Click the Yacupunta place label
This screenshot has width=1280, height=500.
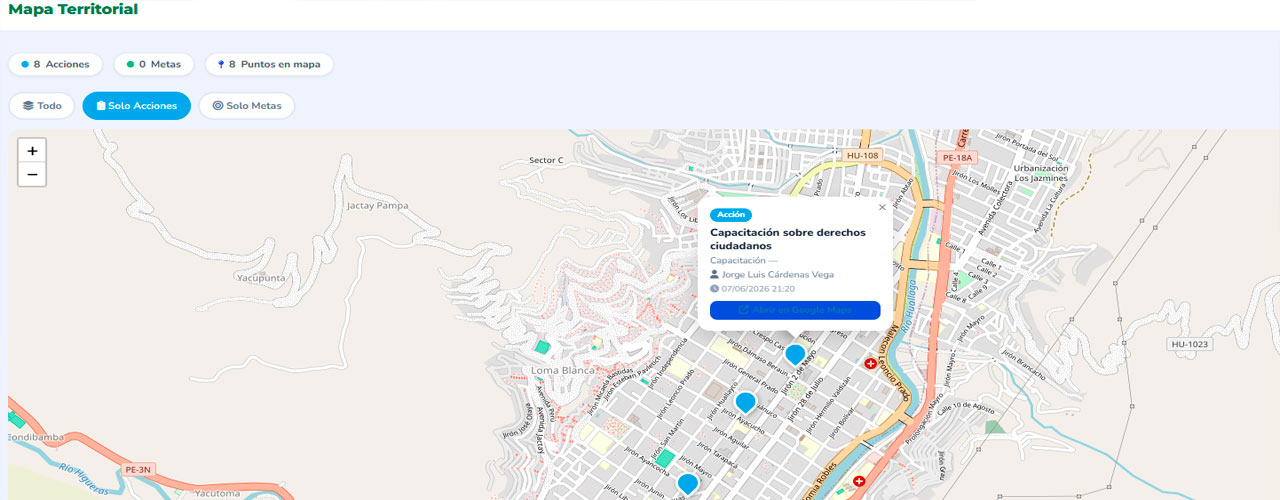tap(262, 277)
